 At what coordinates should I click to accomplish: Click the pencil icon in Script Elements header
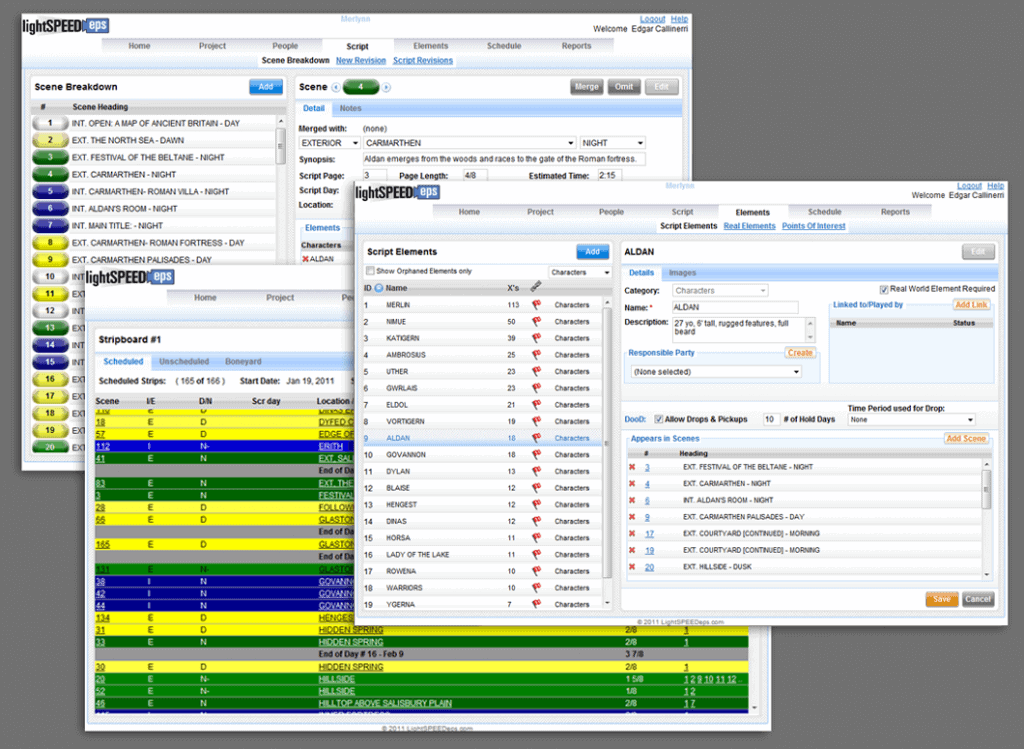click(534, 286)
